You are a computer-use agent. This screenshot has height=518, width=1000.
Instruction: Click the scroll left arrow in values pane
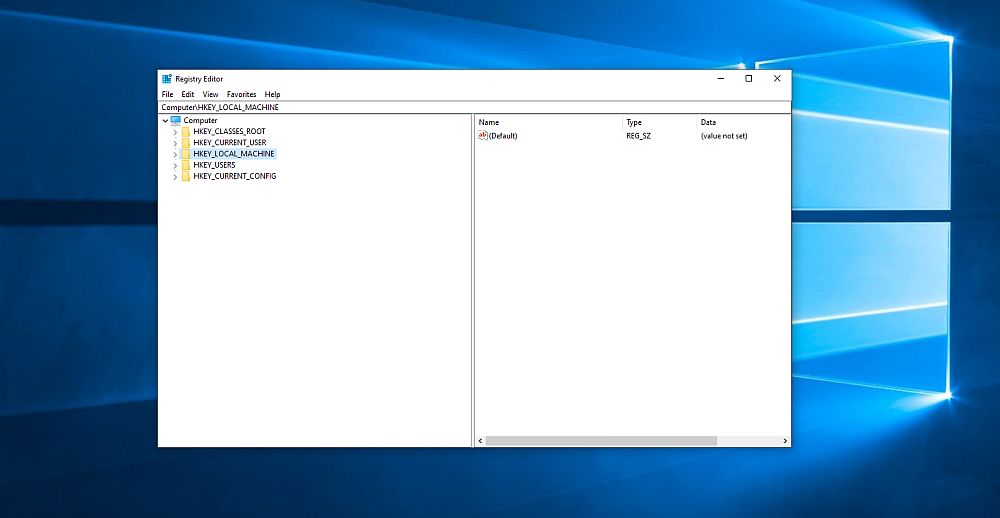click(481, 441)
